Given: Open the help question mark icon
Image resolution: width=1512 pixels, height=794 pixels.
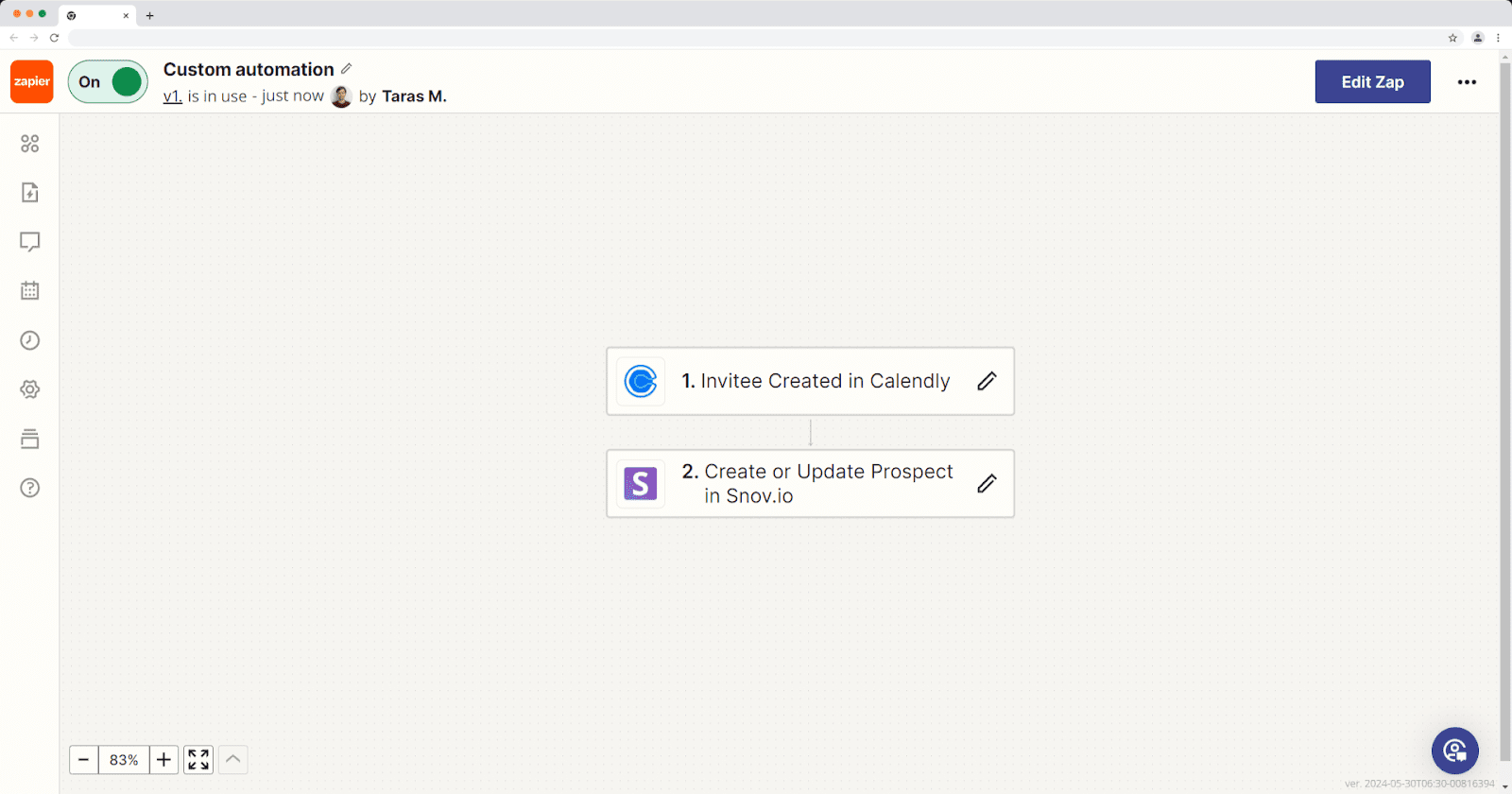Looking at the screenshot, I should (30, 488).
